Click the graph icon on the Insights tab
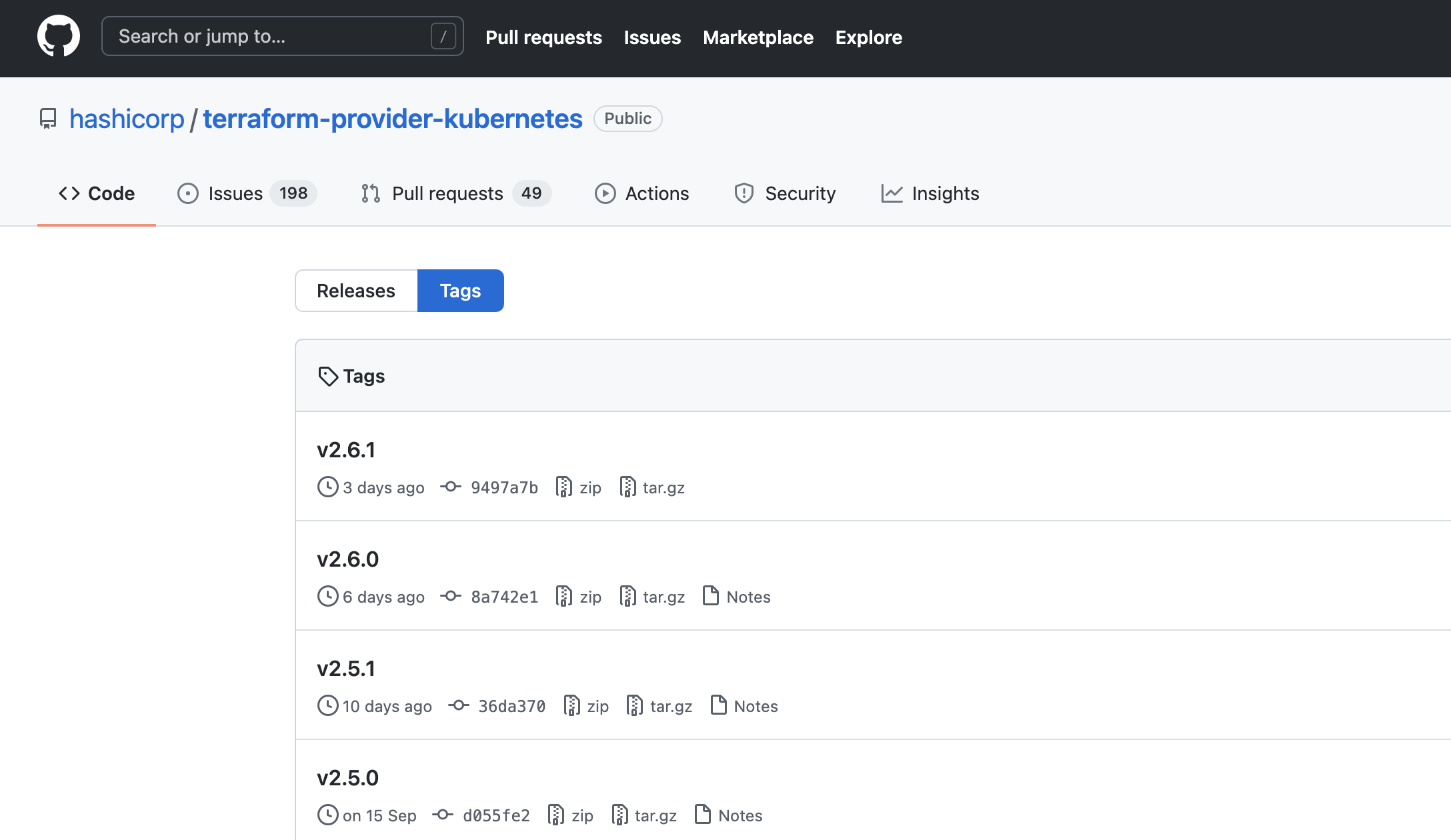Image resolution: width=1451 pixels, height=840 pixels. [x=892, y=193]
